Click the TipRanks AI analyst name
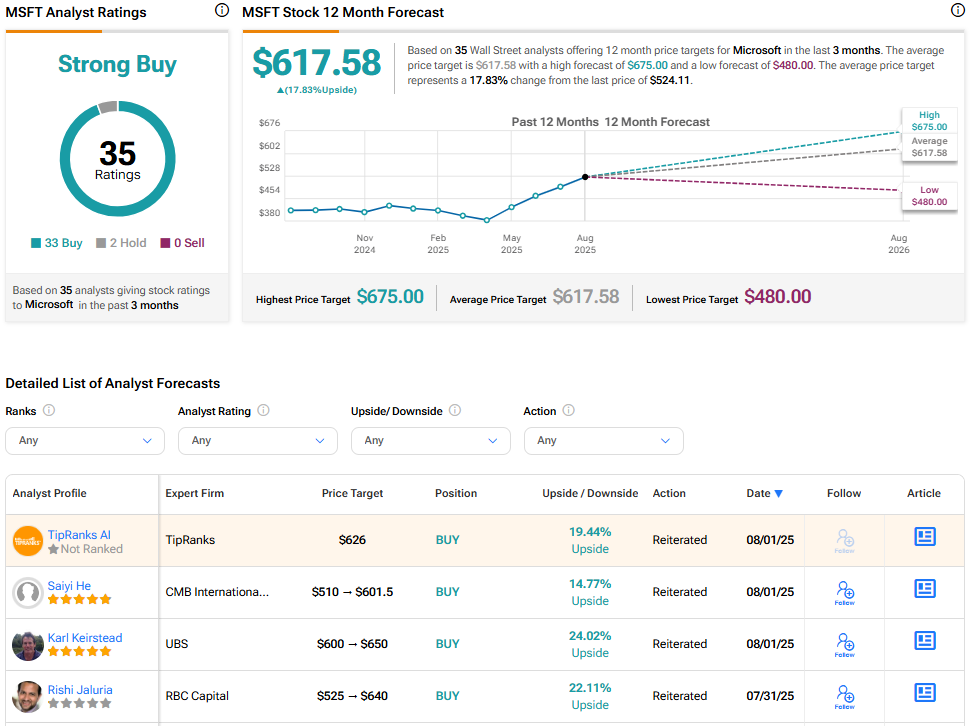Image resolution: width=970 pixels, height=726 pixels. coord(79,535)
